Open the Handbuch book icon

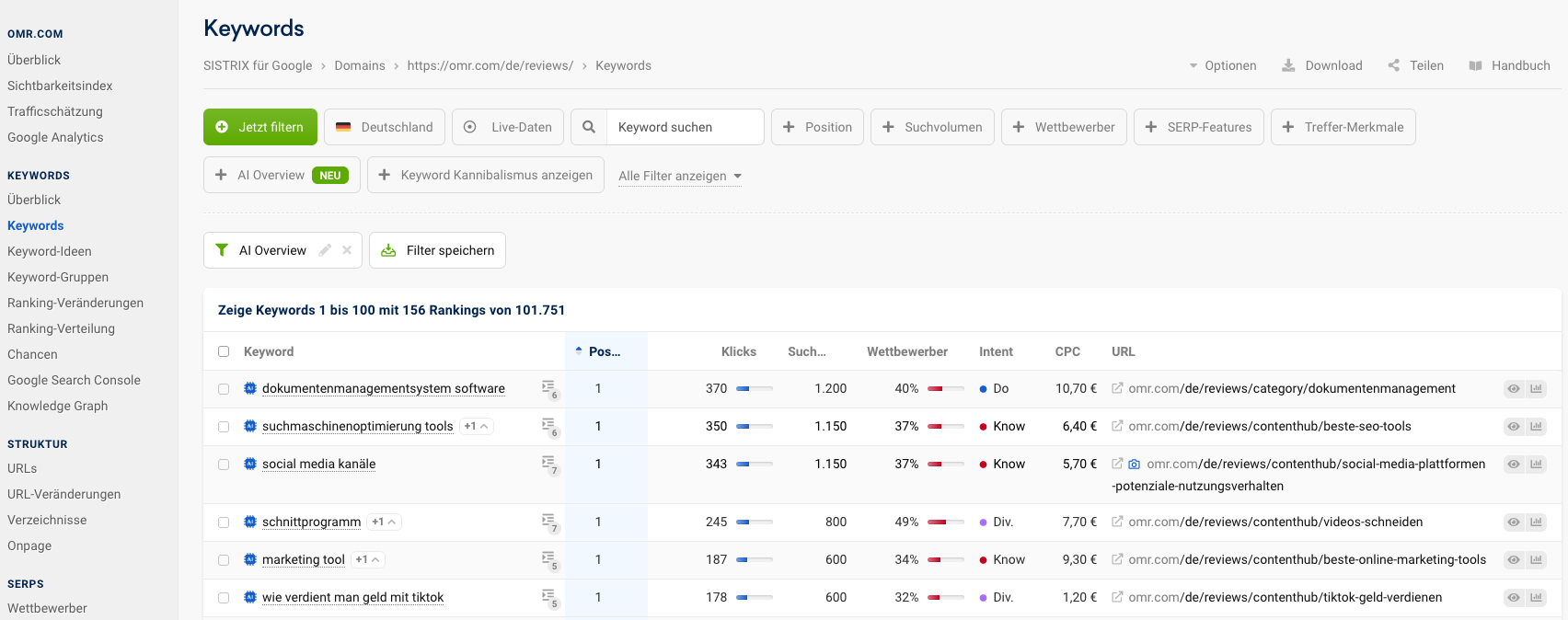(x=1476, y=65)
